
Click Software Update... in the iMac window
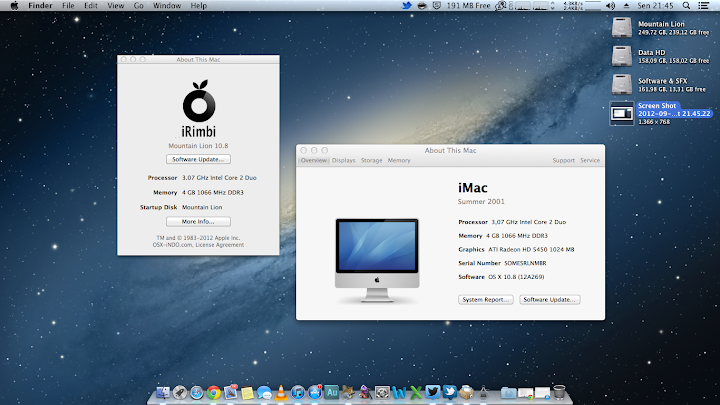pyautogui.click(x=550, y=299)
